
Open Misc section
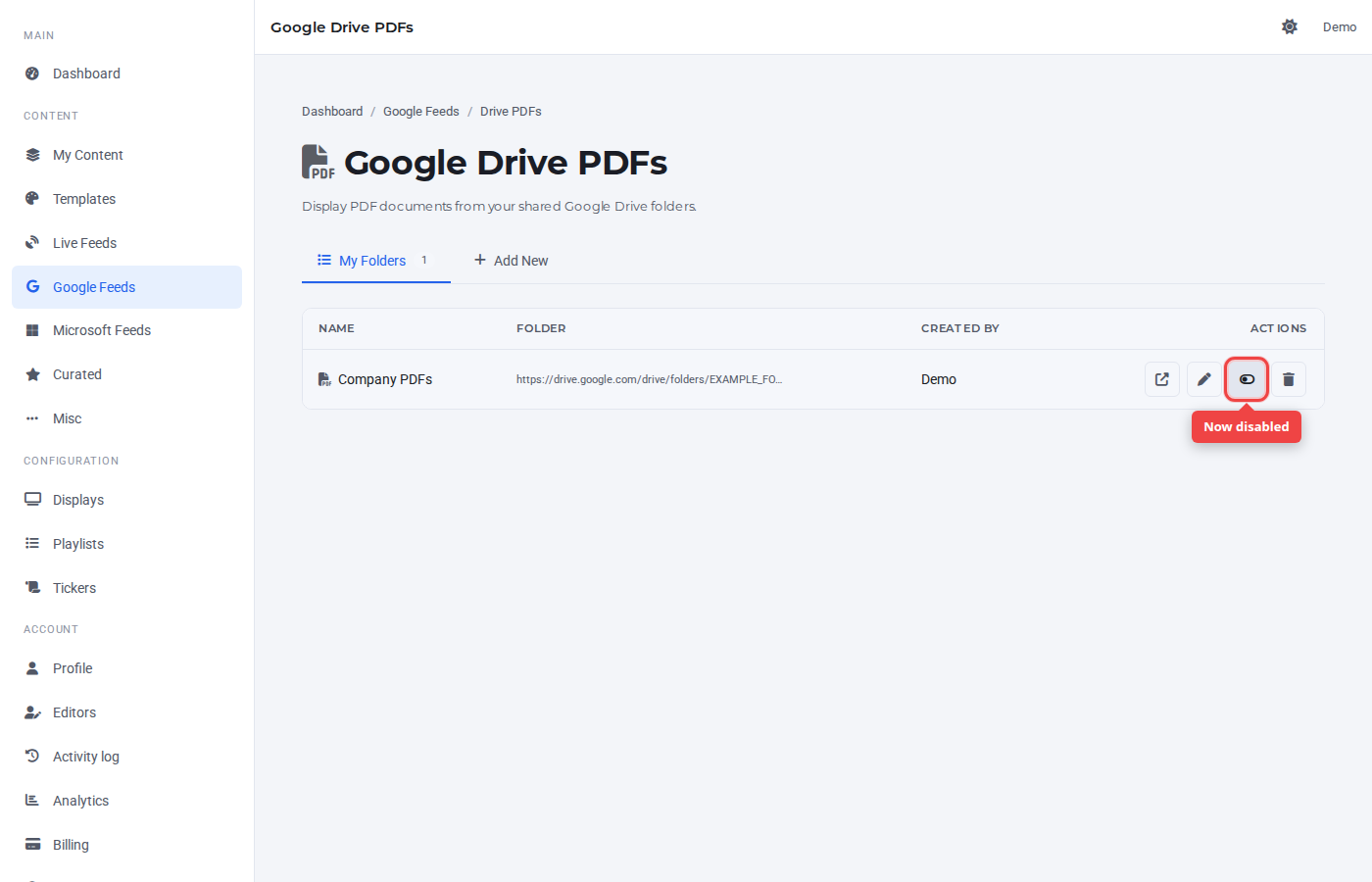click(127, 418)
